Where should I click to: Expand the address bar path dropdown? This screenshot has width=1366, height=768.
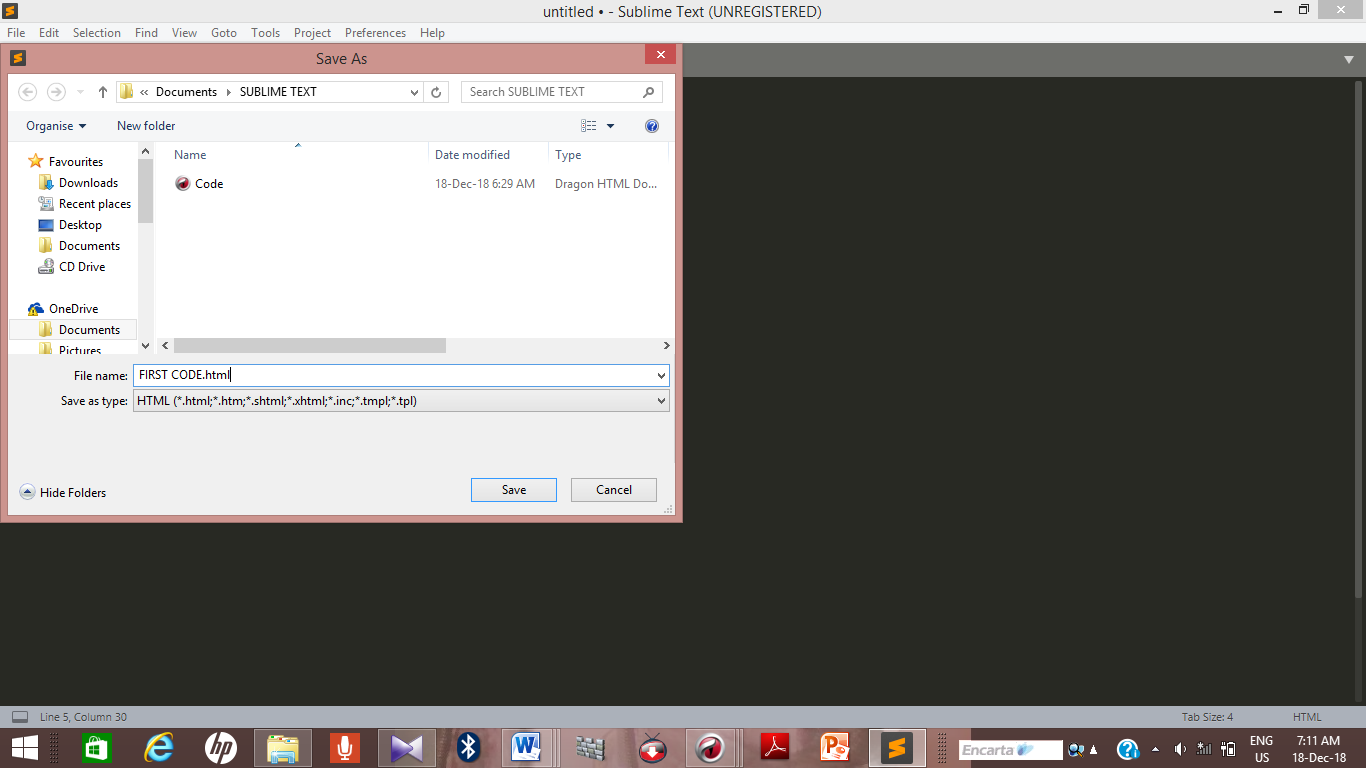tap(415, 92)
